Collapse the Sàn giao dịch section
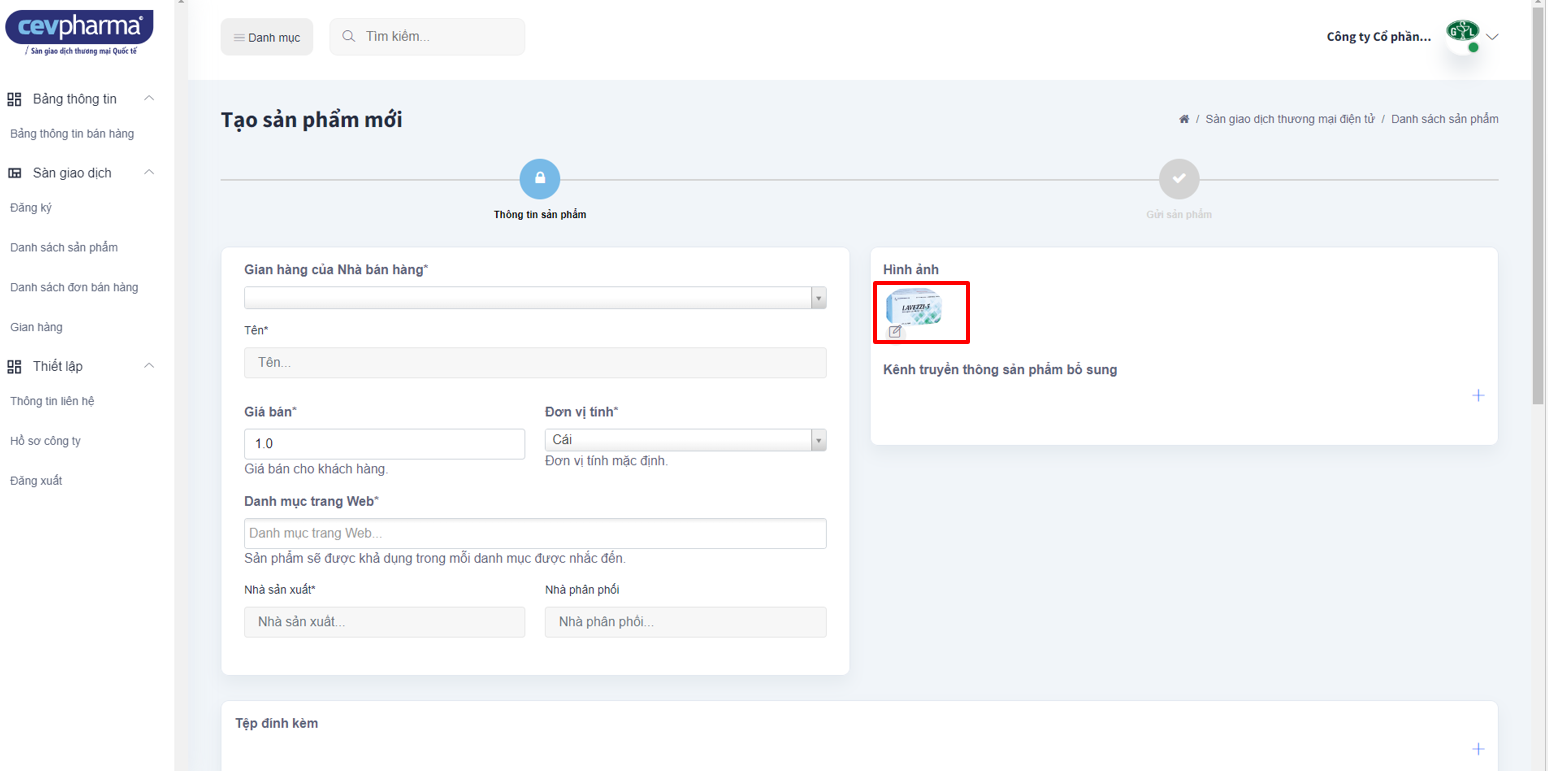Viewport: 1548px width, 771px height. pyautogui.click(x=149, y=172)
